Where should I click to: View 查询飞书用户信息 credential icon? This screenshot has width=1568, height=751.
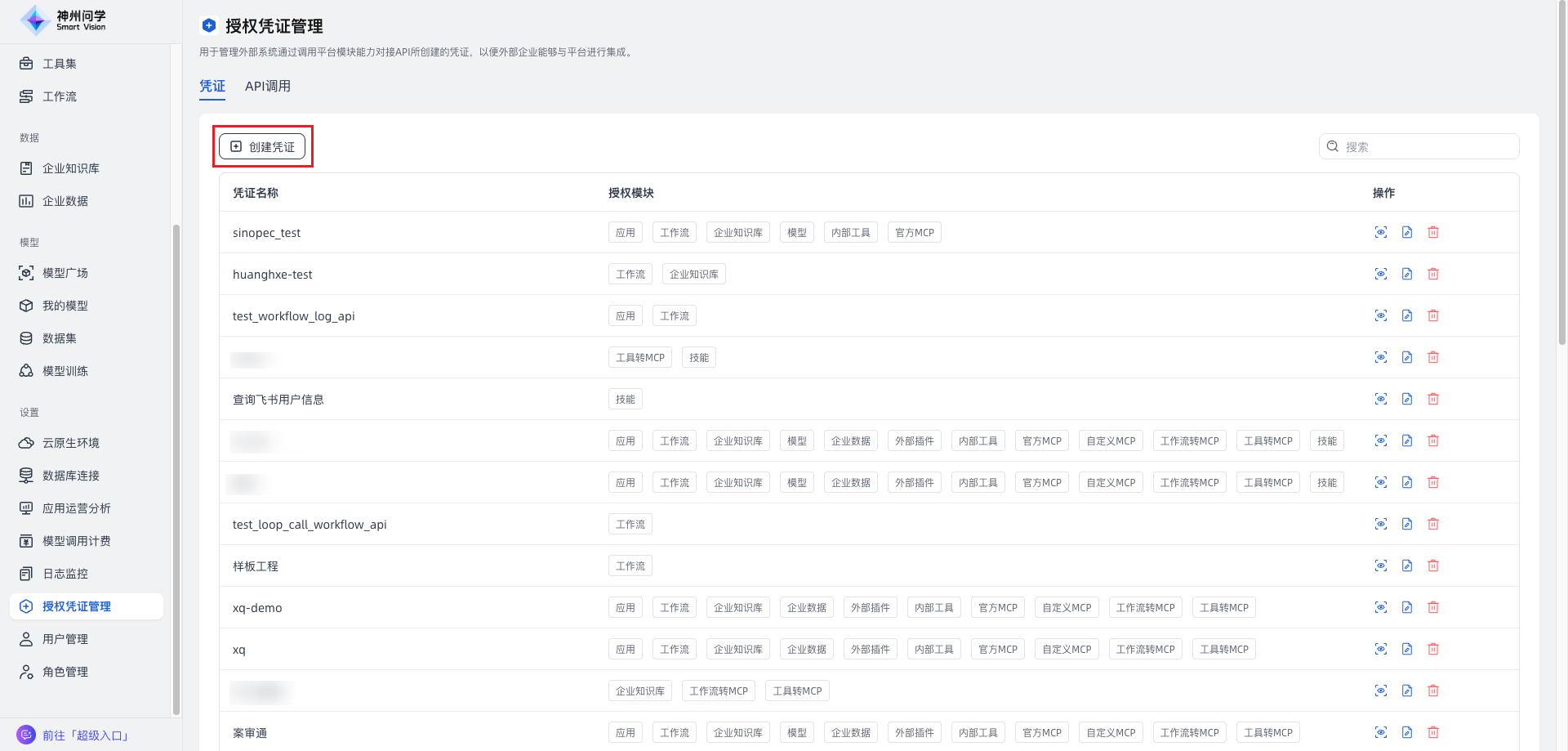pos(1381,399)
